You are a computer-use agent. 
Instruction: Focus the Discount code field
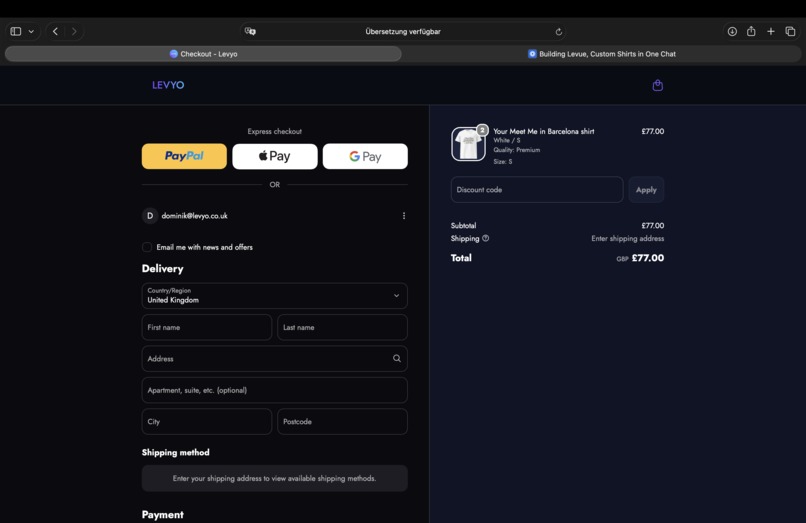[x=537, y=189]
